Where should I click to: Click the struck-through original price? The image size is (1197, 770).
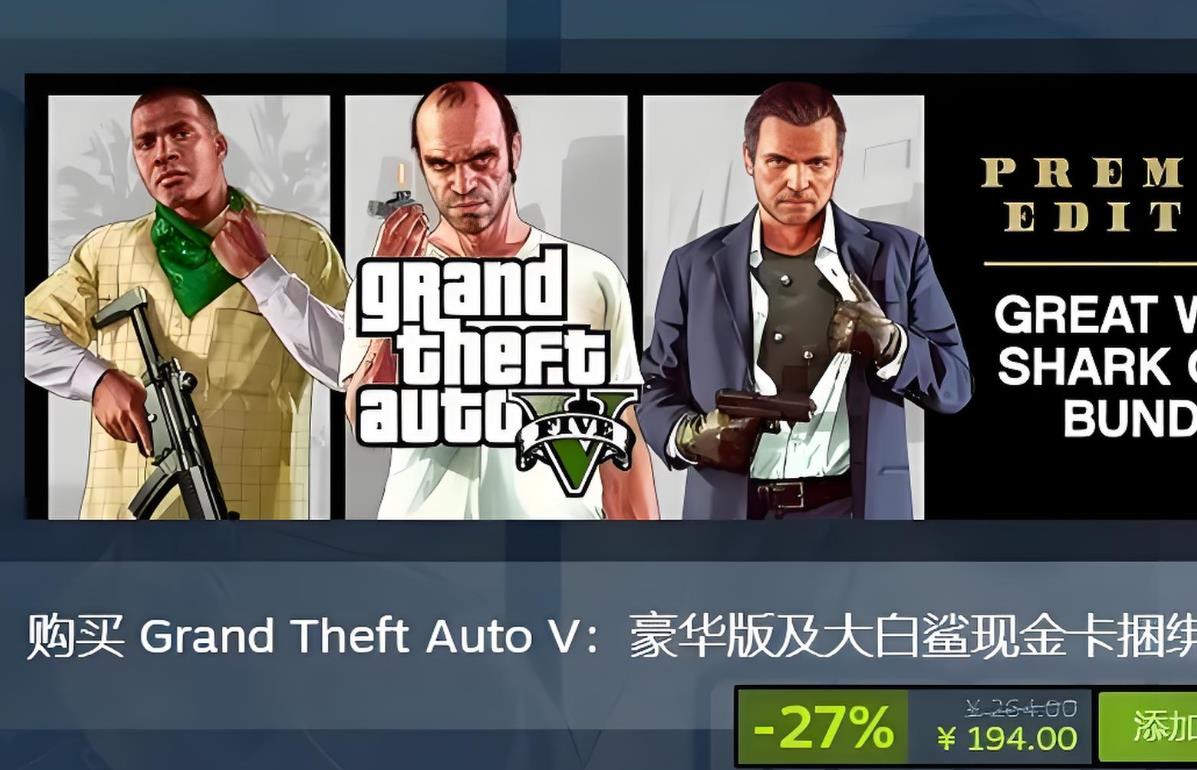click(1021, 708)
